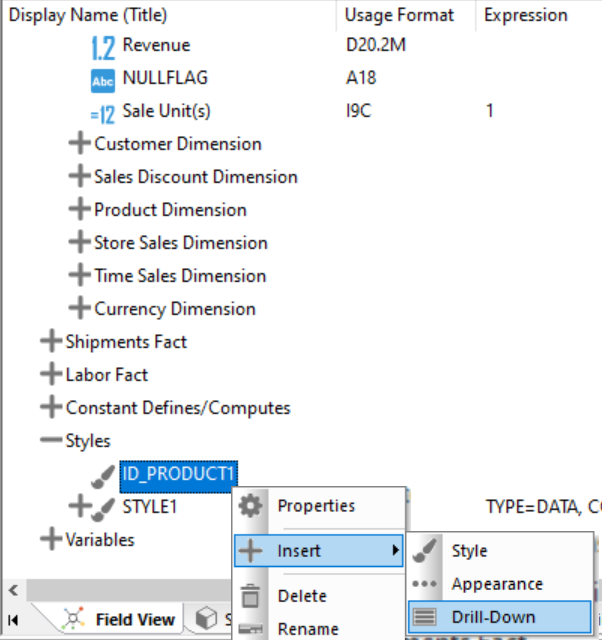Expand the Variables node

[x=51, y=539]
